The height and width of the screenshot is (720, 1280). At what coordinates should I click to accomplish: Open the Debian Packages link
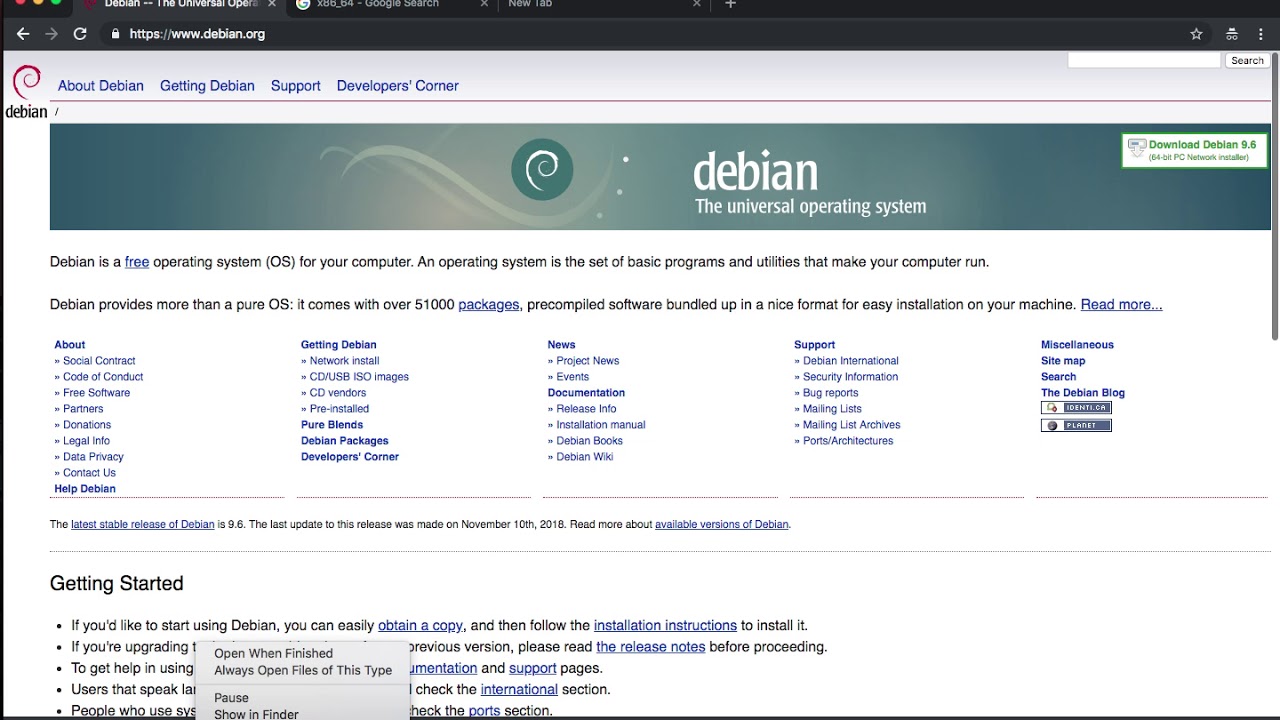(x=345, y=441)
